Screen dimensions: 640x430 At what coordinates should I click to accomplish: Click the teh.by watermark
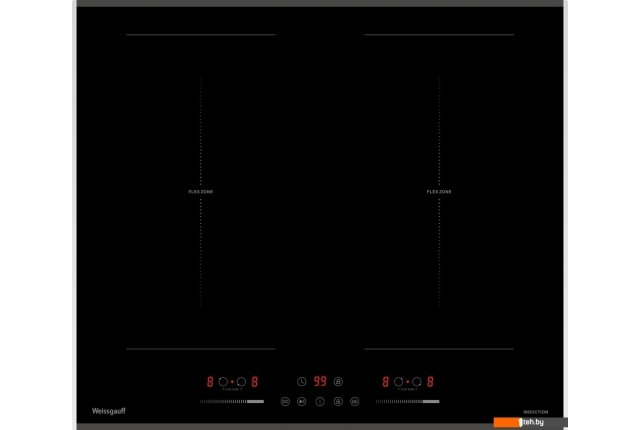pos(540,423)
